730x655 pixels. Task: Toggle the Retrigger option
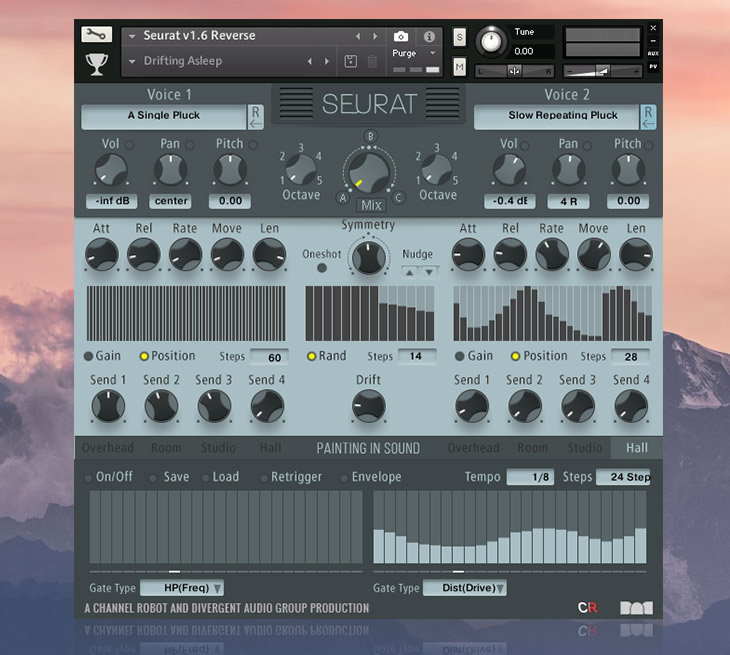click(264, 478)
